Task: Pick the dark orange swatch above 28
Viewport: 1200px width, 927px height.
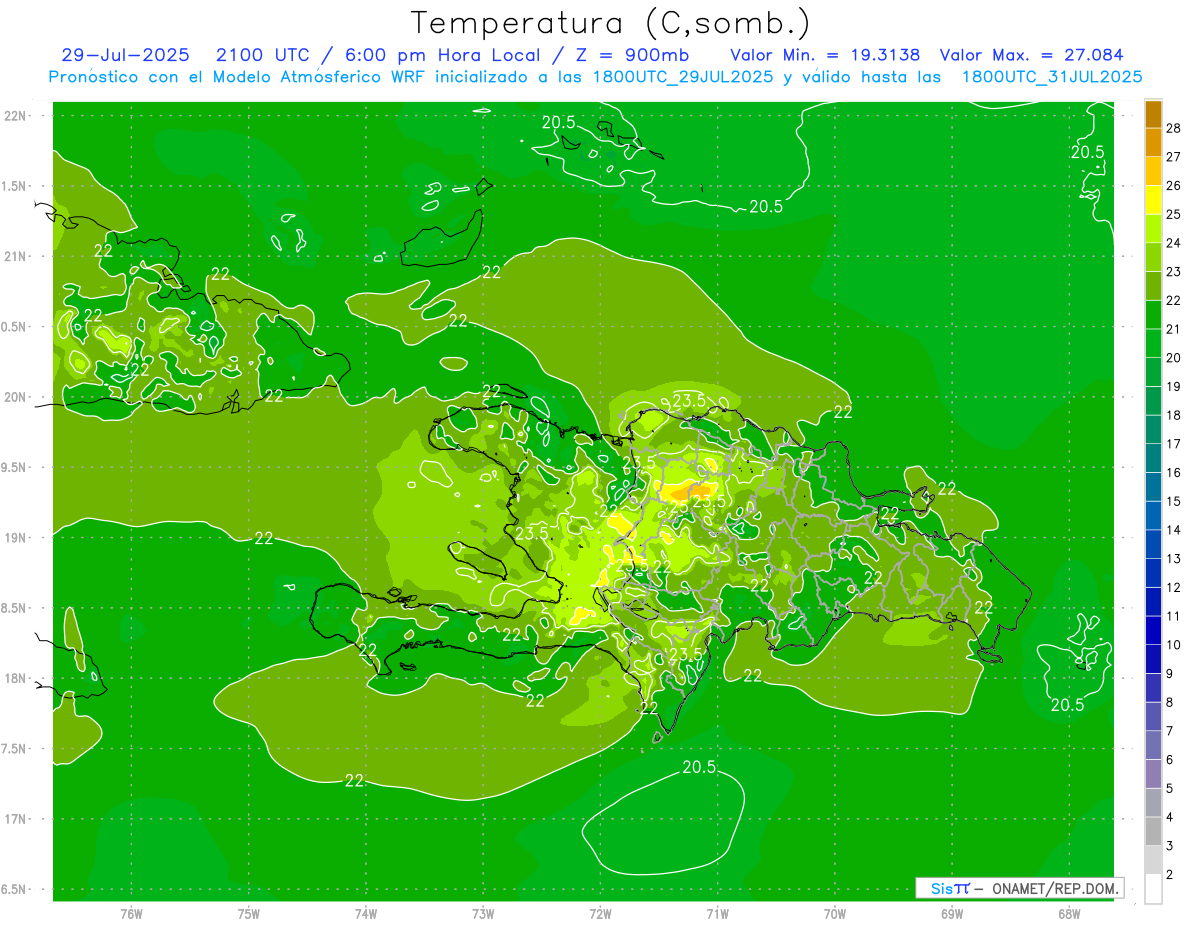Action: coord(1153,113)
